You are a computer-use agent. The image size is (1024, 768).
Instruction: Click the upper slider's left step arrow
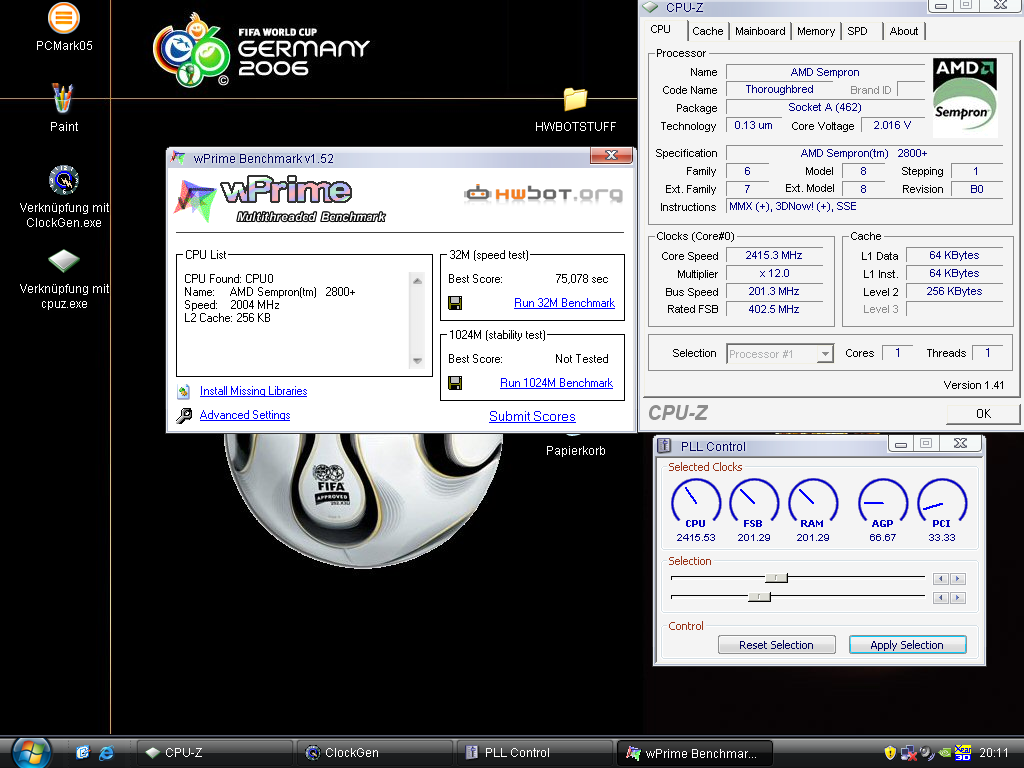pyautogui.click(x=941, y=579)
